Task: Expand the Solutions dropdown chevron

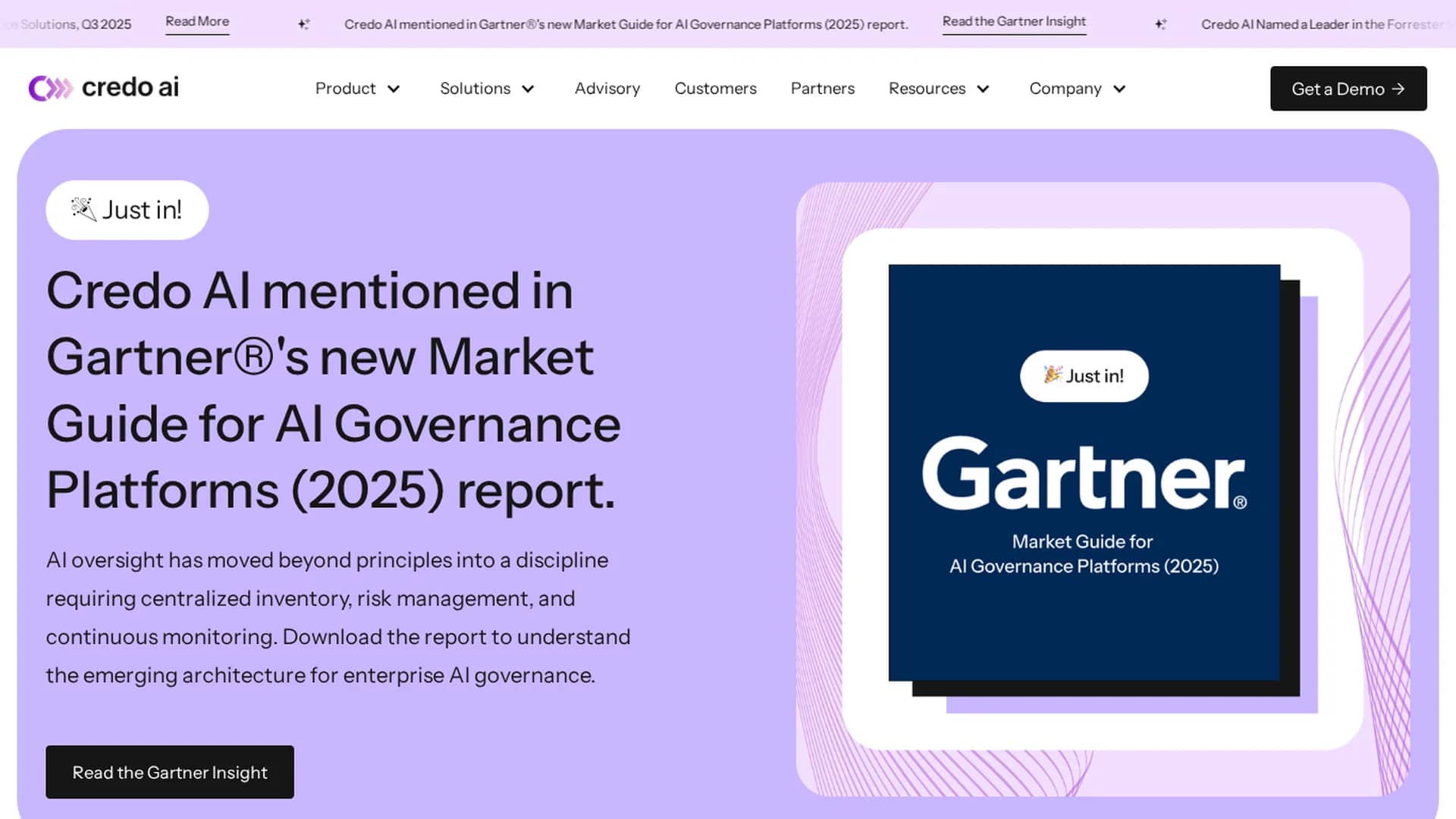Action: pos(529,89)
